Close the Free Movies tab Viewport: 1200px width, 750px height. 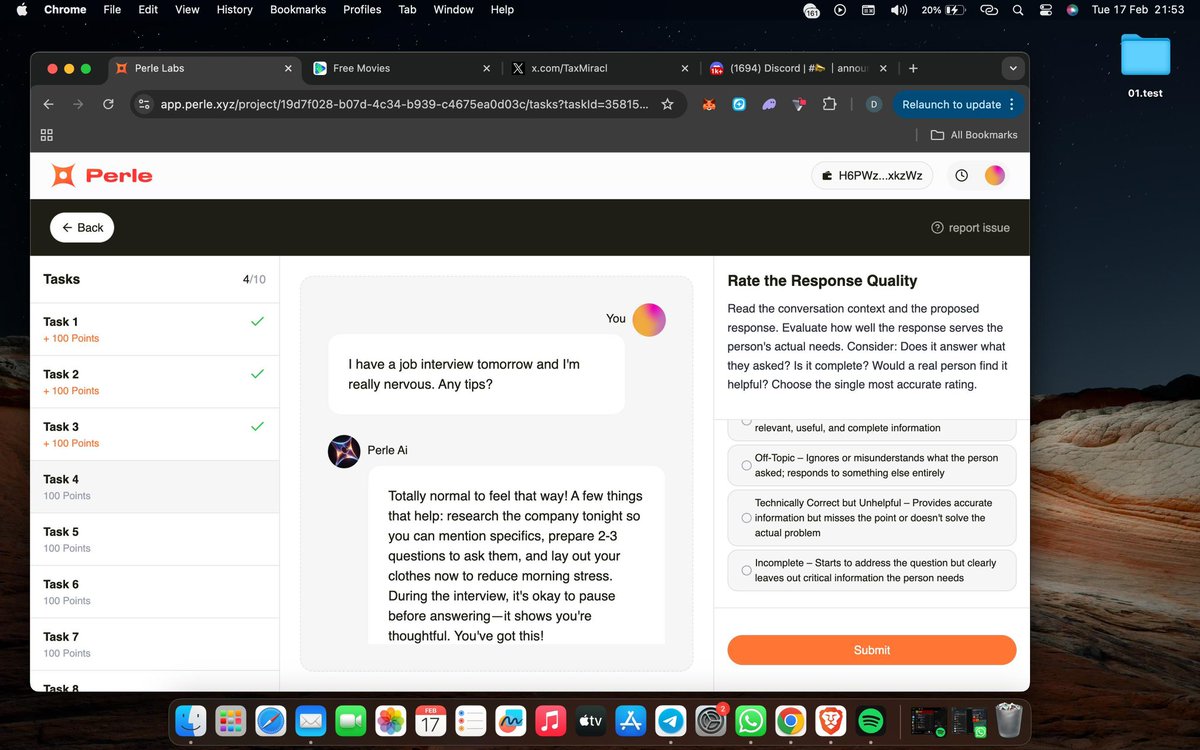487,68
